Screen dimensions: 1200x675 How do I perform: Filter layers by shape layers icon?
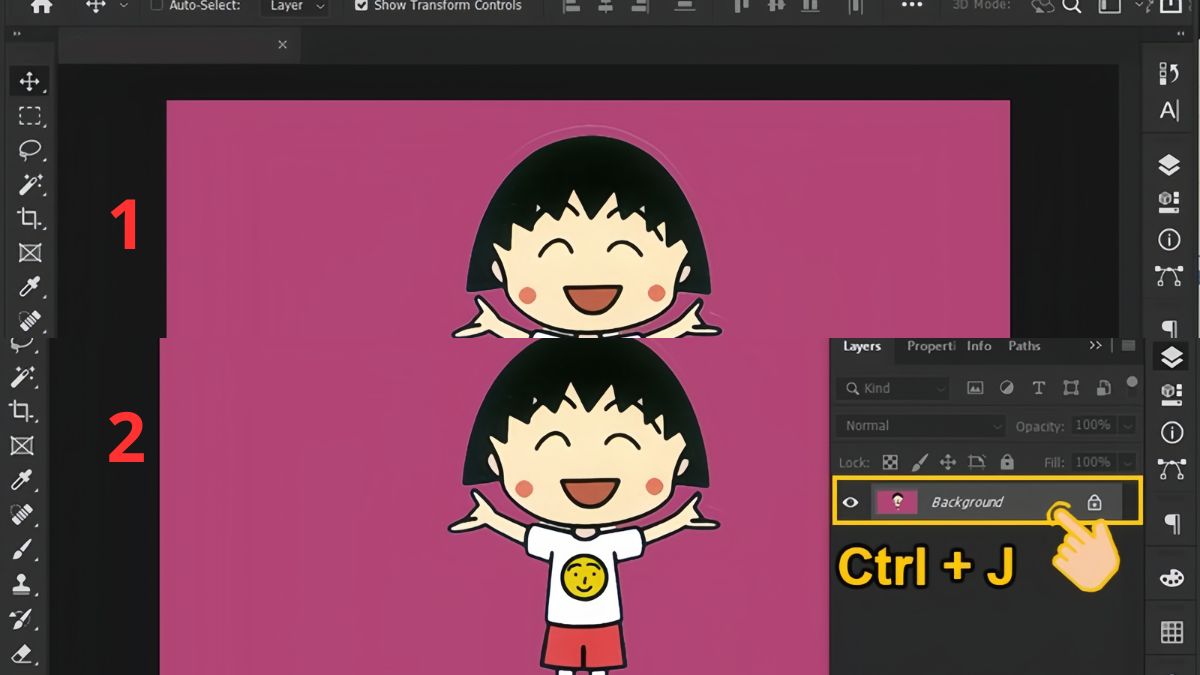coord(1071,388)
